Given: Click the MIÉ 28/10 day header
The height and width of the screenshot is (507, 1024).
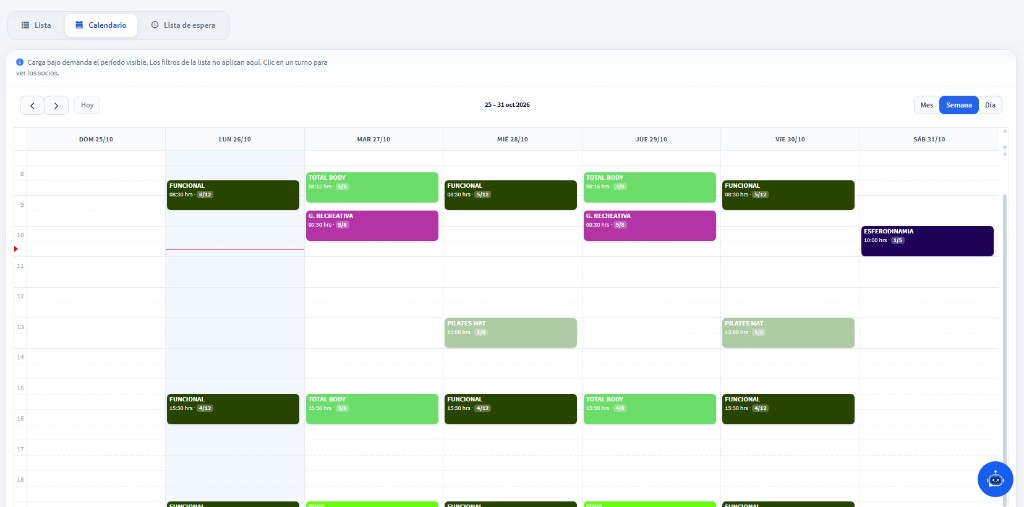Looking at the screenshot, I should tap(513, 139).
